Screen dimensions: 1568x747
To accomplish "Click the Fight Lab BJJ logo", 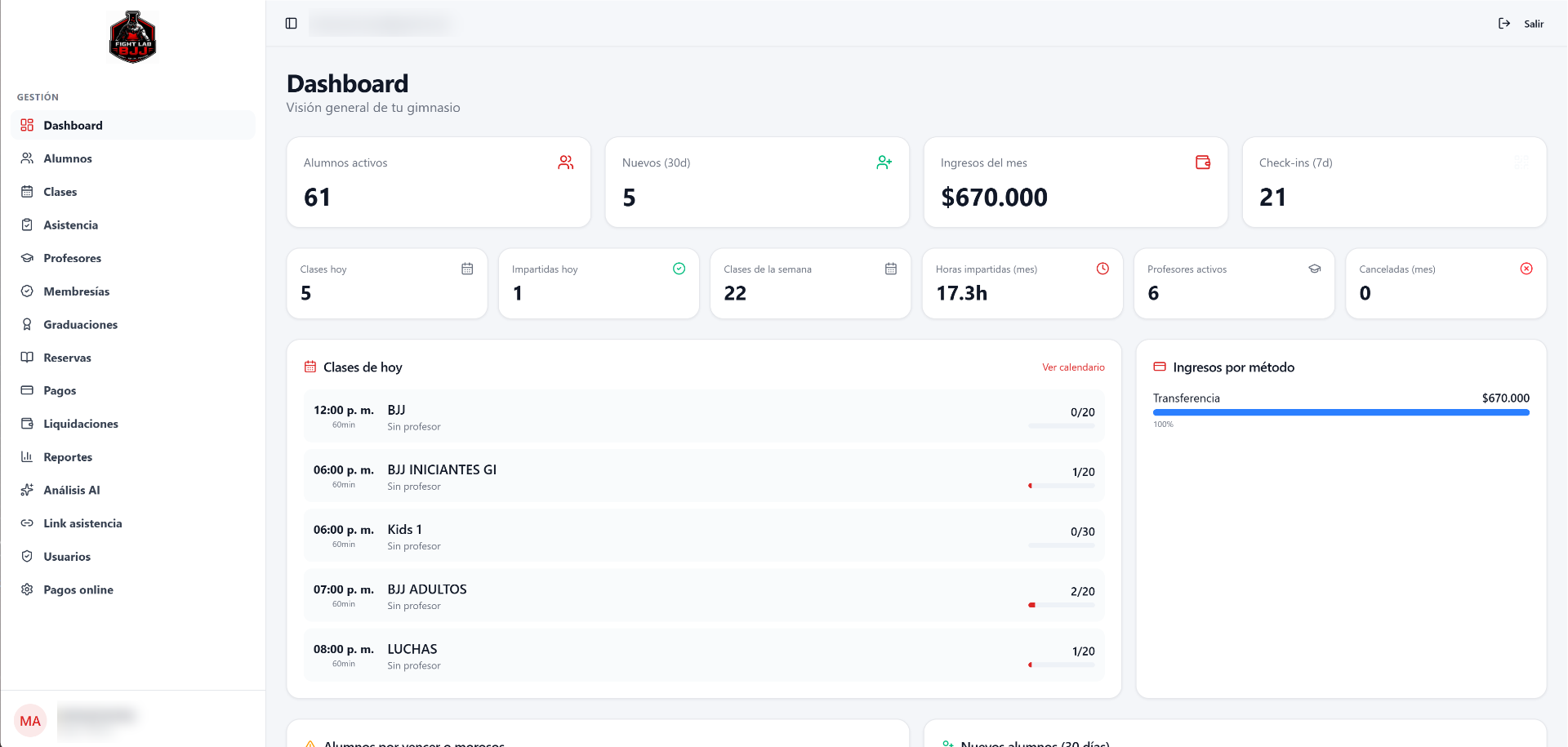I will 132,37.
